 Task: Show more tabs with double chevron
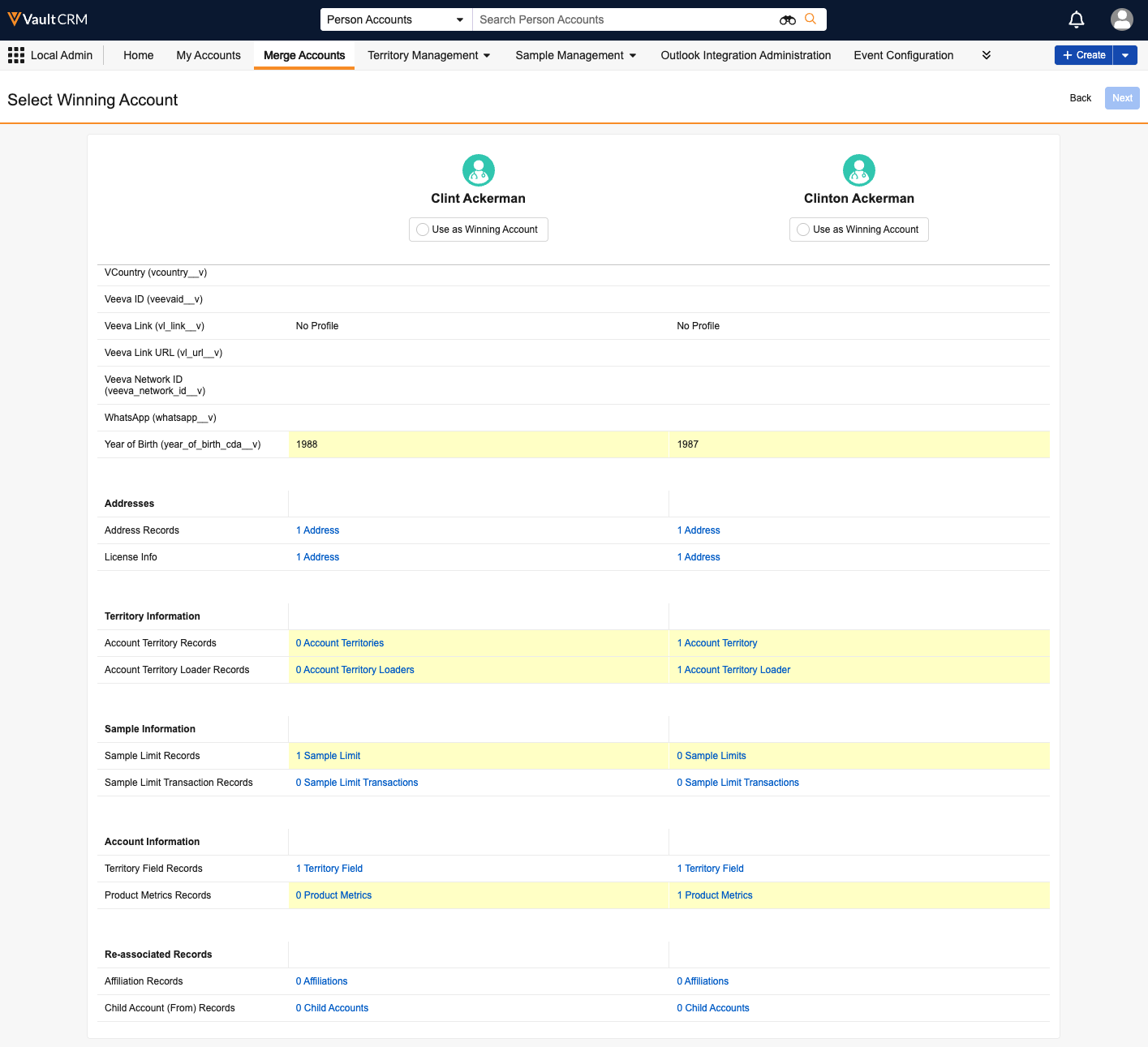click(986, 55)
